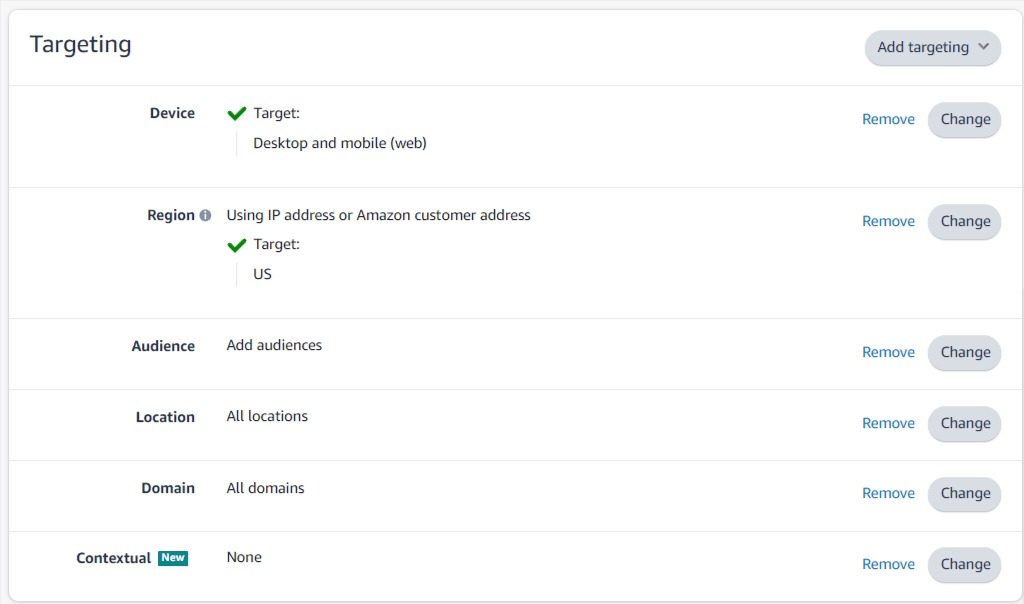The image size is (1024, 604).
Task: Remove the Region targeting
Action: (888, 221)
